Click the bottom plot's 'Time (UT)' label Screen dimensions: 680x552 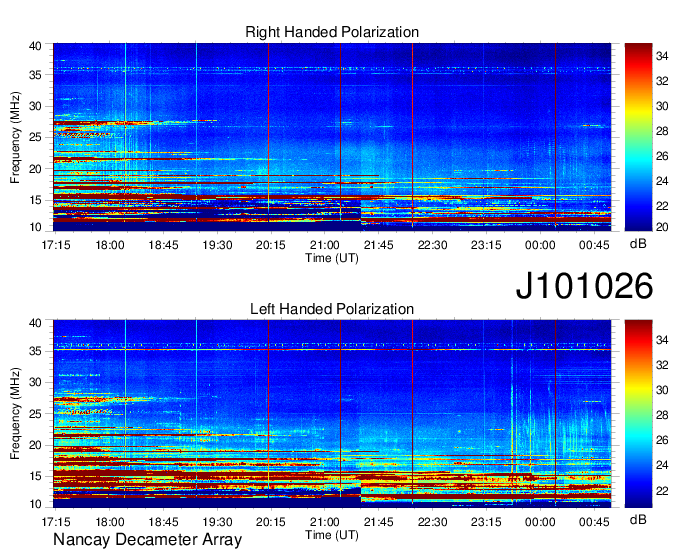tap(332, 535)
